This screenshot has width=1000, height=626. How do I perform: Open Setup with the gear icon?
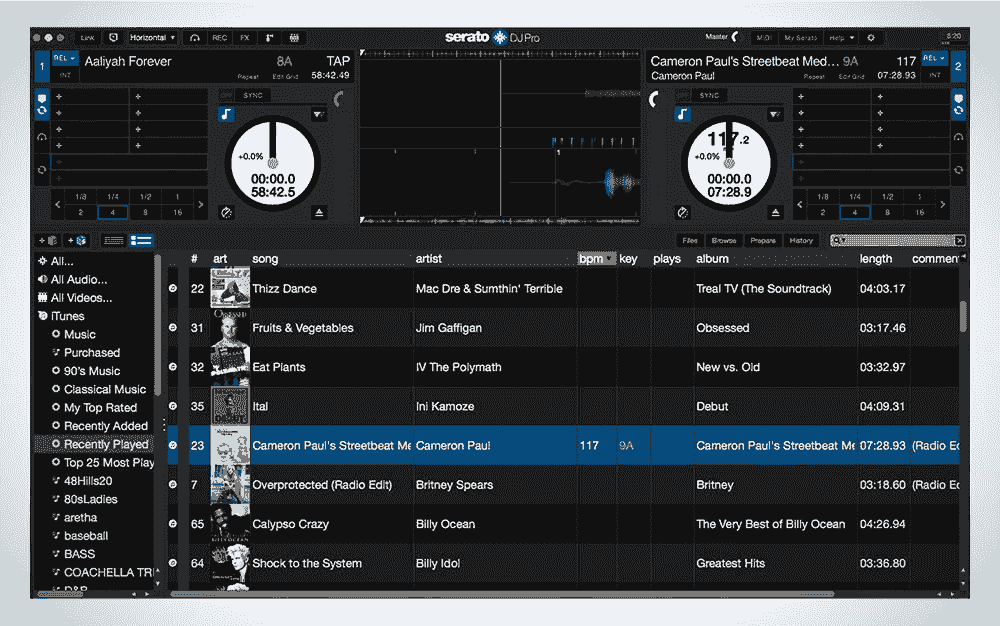[871, 38]
